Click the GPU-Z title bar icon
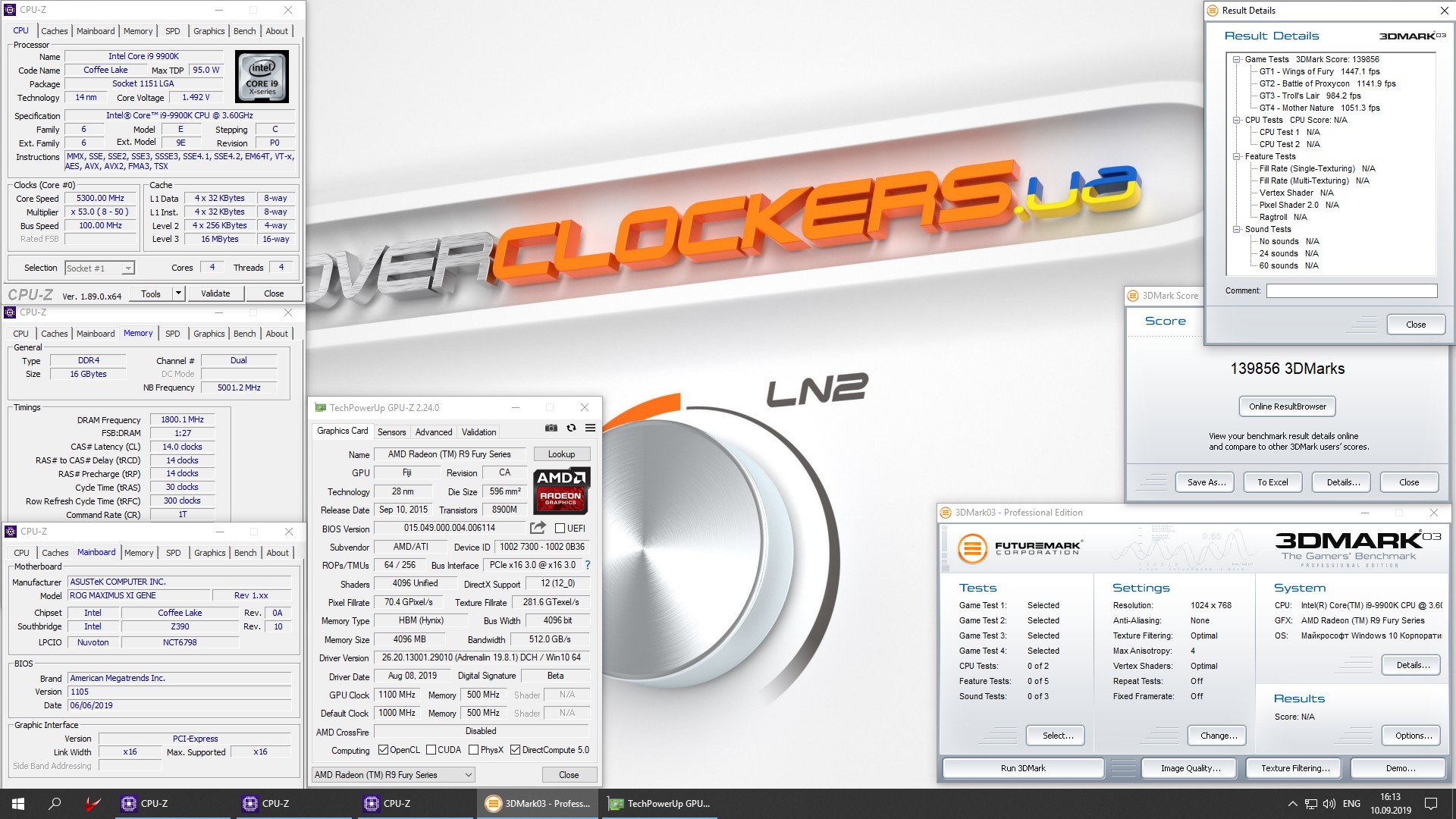 point(321,408)
